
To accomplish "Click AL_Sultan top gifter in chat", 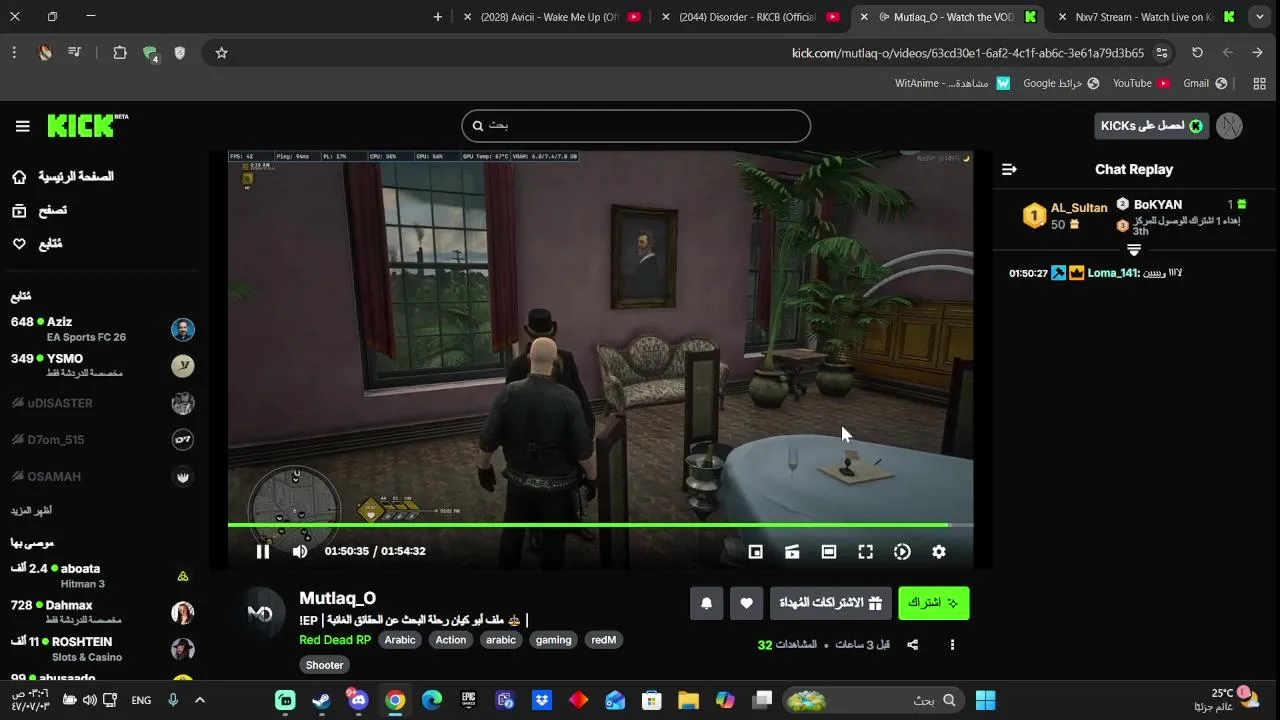I will [x=1079, y=208].
